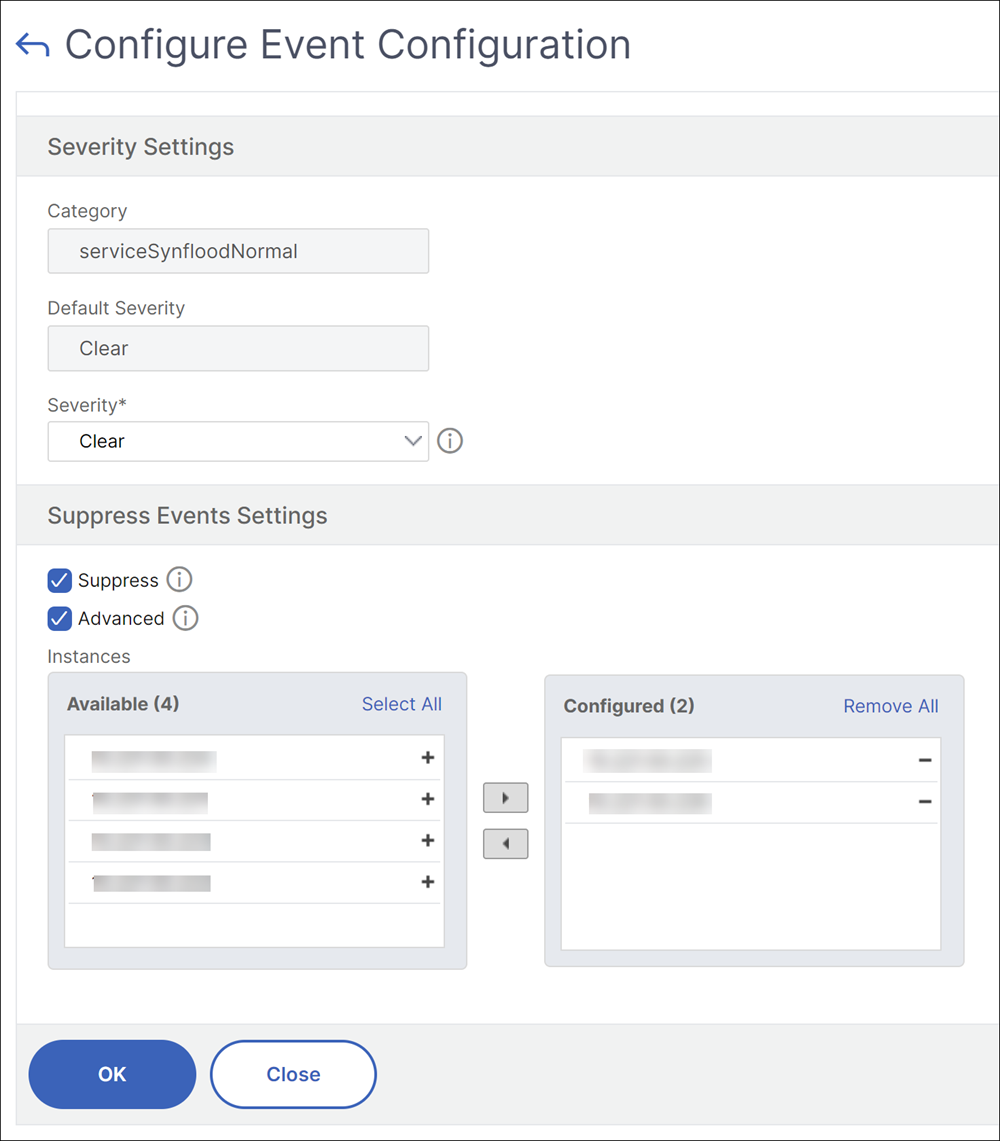Image resolution: width=1000 pixels, height=1141 pixels.
Task: Click the Severity Settings section header
Action: [140, 147]
